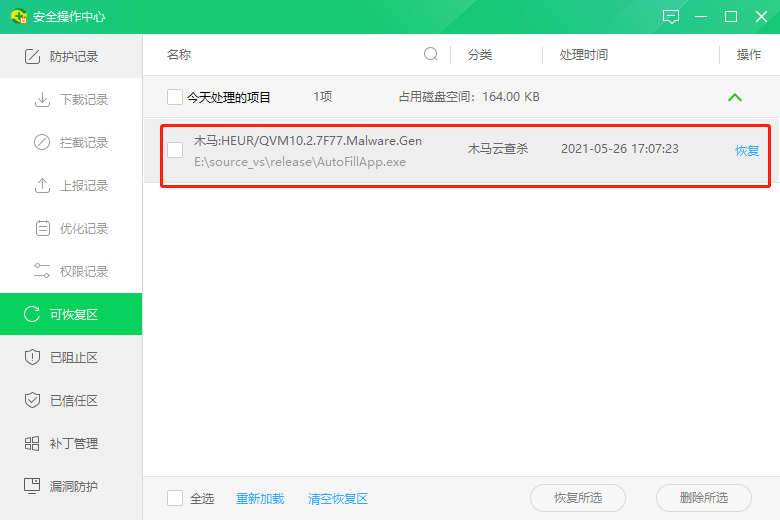Click the 处理时间 column header
Viewport: 780px width, 520px height.
tap(584, 54)
